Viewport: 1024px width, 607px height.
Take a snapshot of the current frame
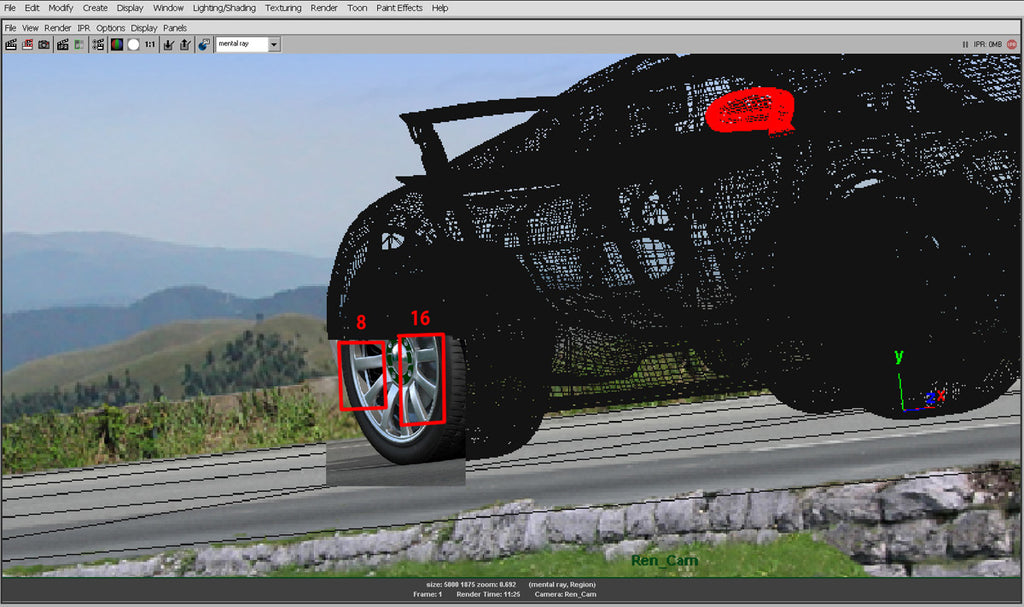(43, 44)
